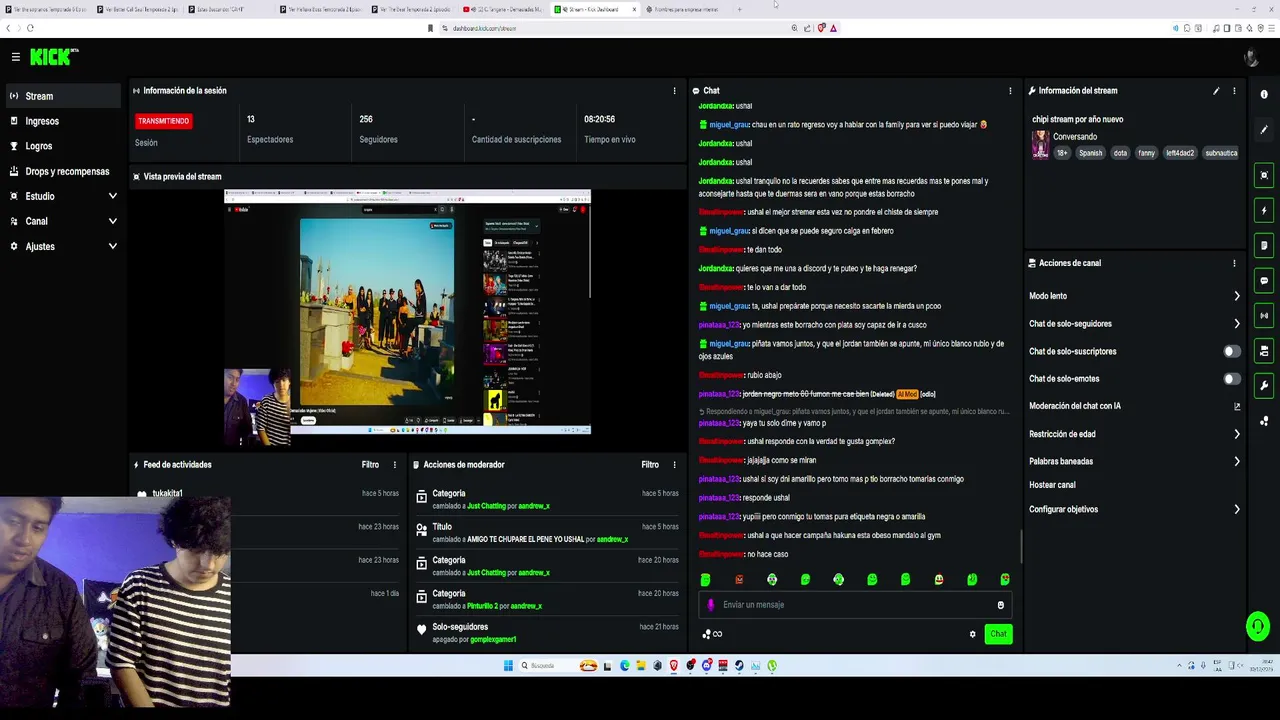Image resolution: width=1280 pixels, height=720 pixels.
Task: Click the chat identity icon with infinity symbol
Action: pos(712,634)
